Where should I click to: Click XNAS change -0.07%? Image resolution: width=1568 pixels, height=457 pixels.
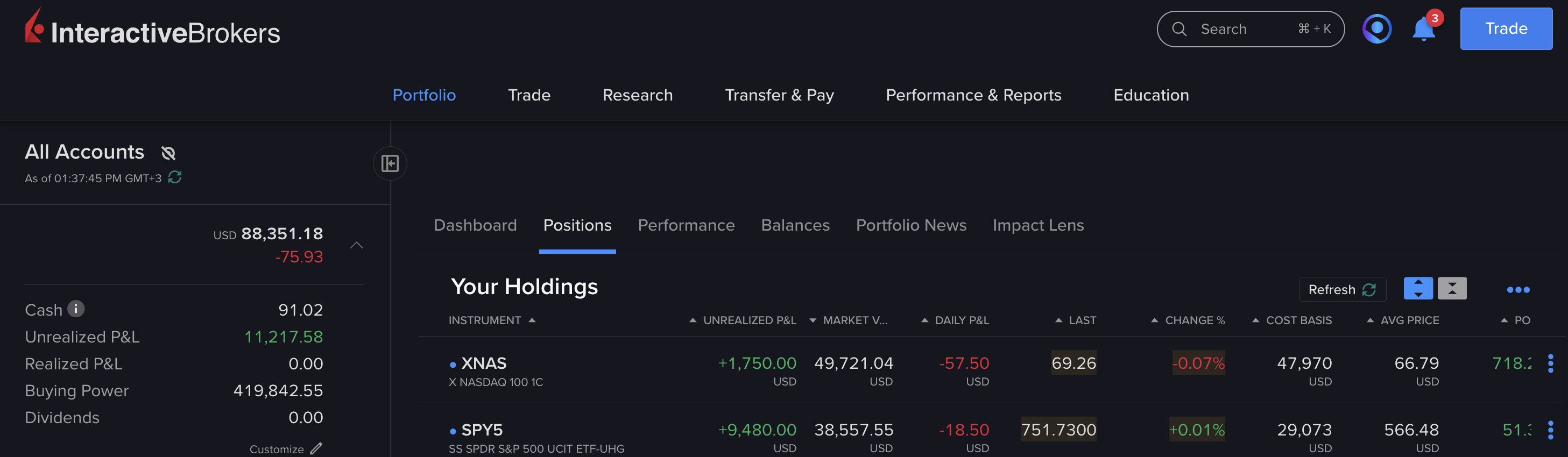click(x=1198, y=363)
